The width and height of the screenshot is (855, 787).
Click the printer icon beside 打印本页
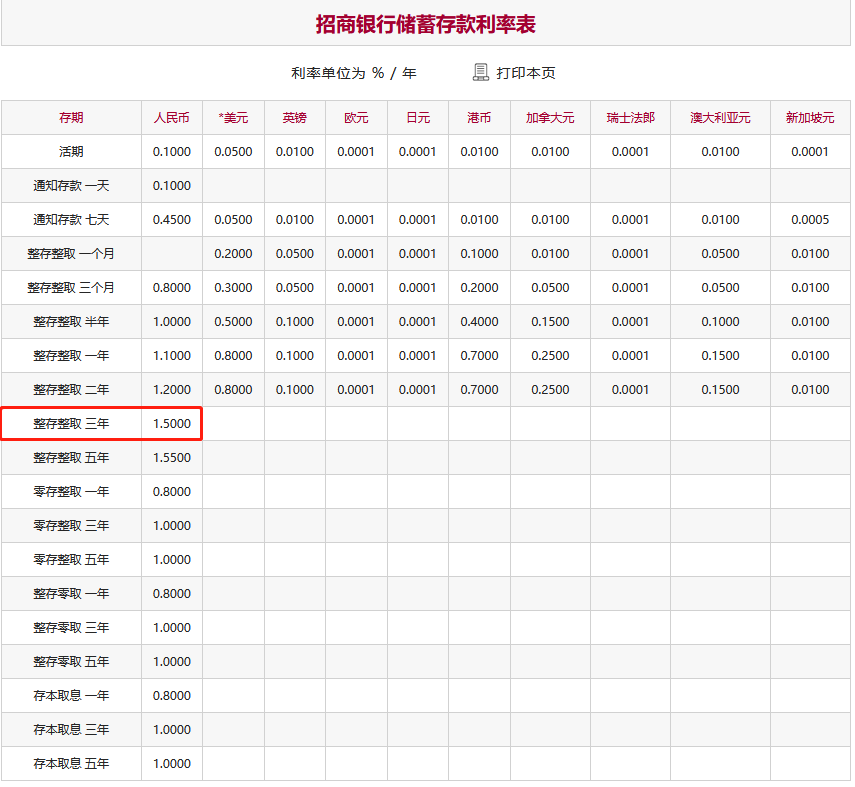pos(481,72)
